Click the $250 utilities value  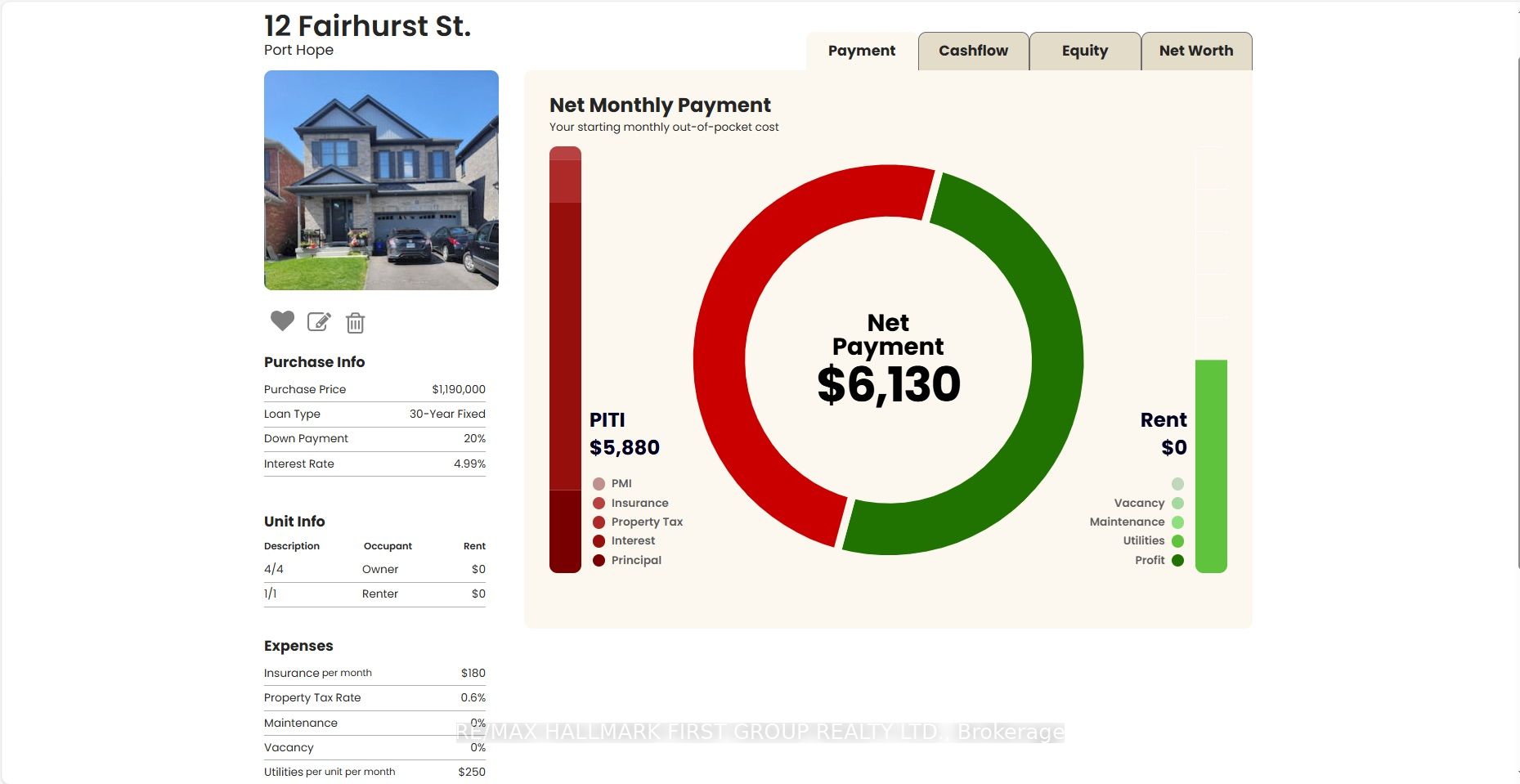[472, 772]
